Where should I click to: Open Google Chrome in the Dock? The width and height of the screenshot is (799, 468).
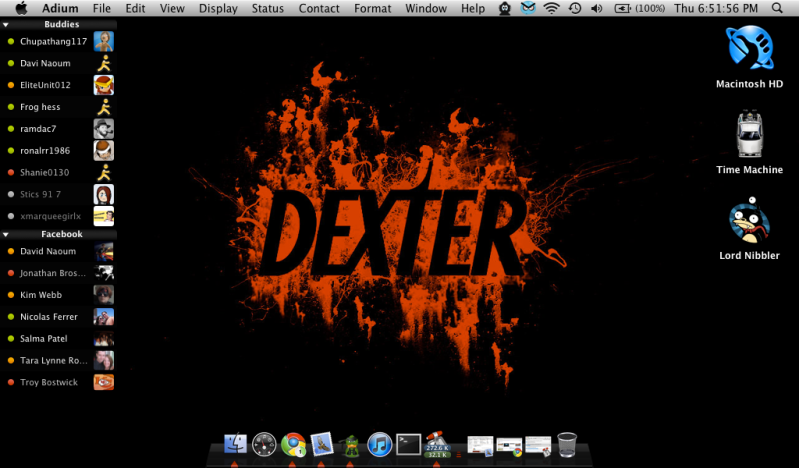click(293, 445)
